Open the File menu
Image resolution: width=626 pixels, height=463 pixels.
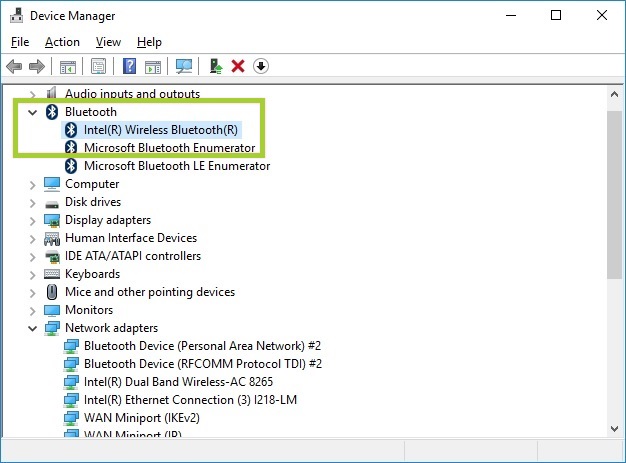20,42
